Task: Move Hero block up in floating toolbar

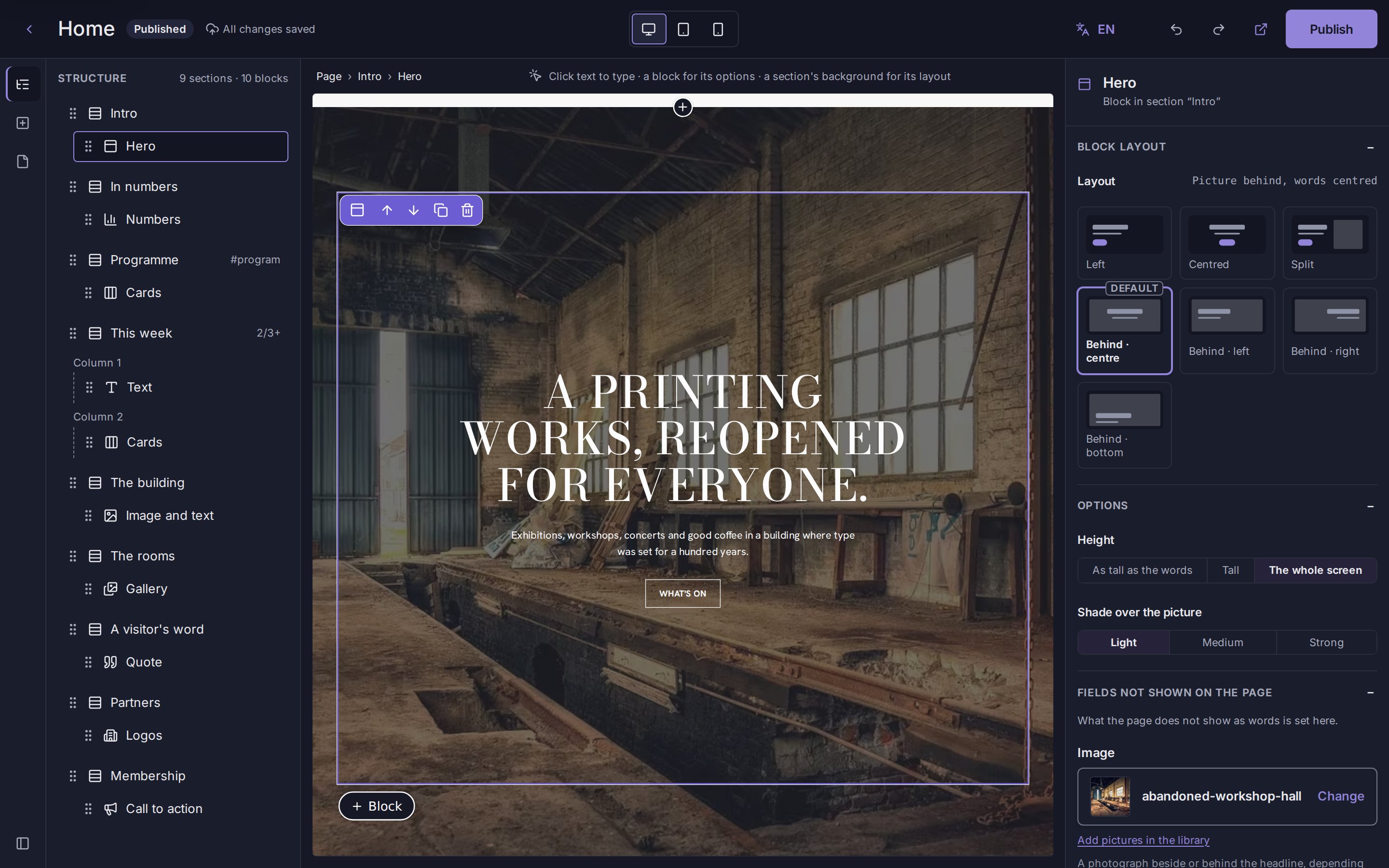Action: [387, 210]
